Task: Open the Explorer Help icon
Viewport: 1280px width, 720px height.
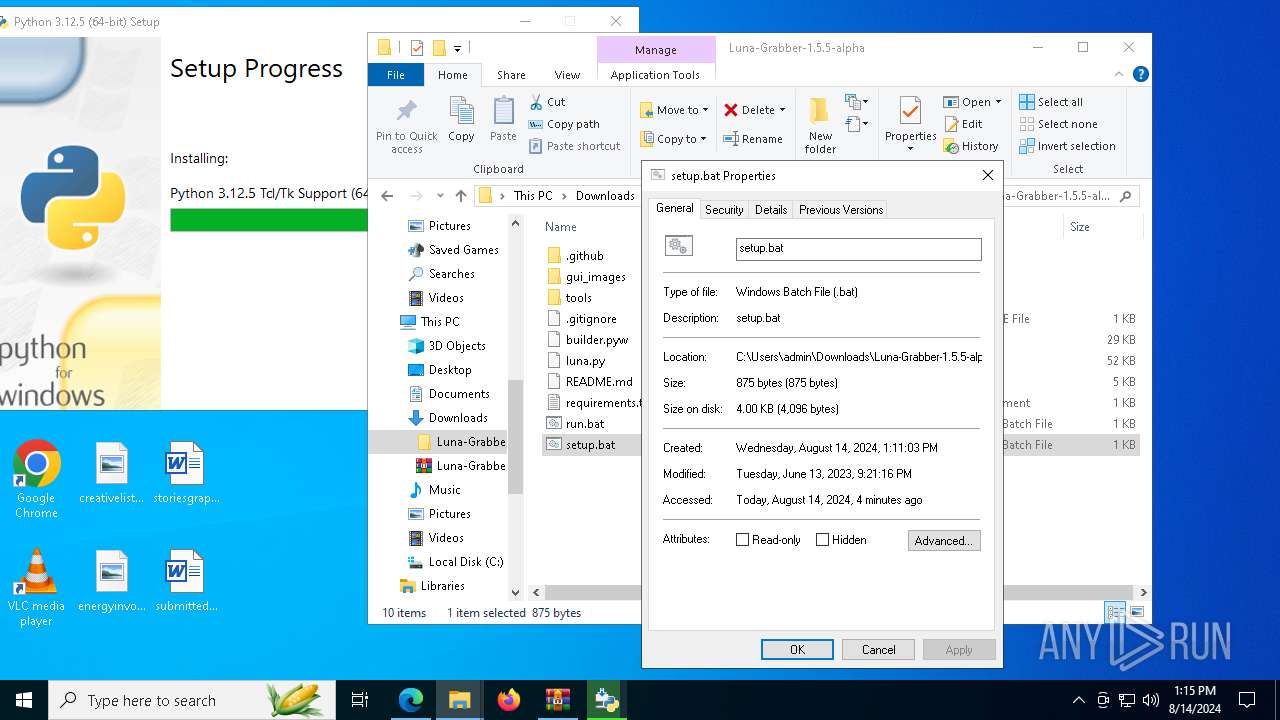Action: 1140,74
